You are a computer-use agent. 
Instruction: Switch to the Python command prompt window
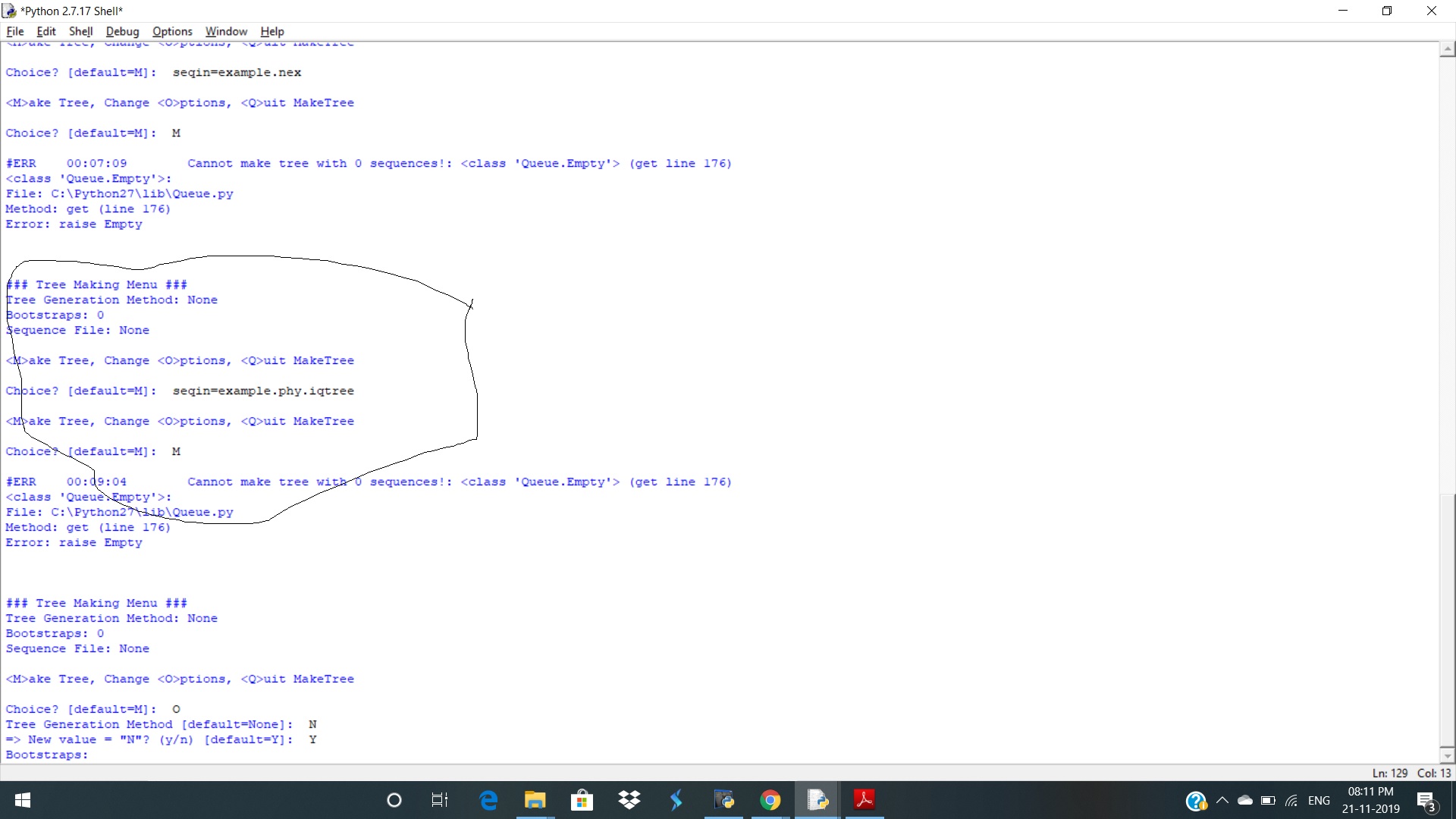click(x=724, y=800)
